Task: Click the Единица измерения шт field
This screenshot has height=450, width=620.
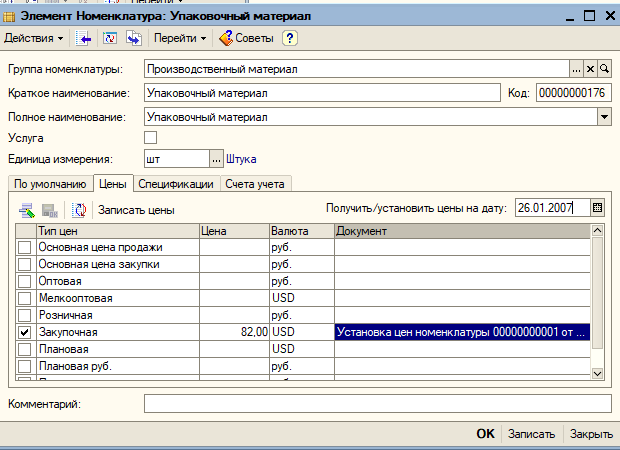Action: (x=177, y=159)
